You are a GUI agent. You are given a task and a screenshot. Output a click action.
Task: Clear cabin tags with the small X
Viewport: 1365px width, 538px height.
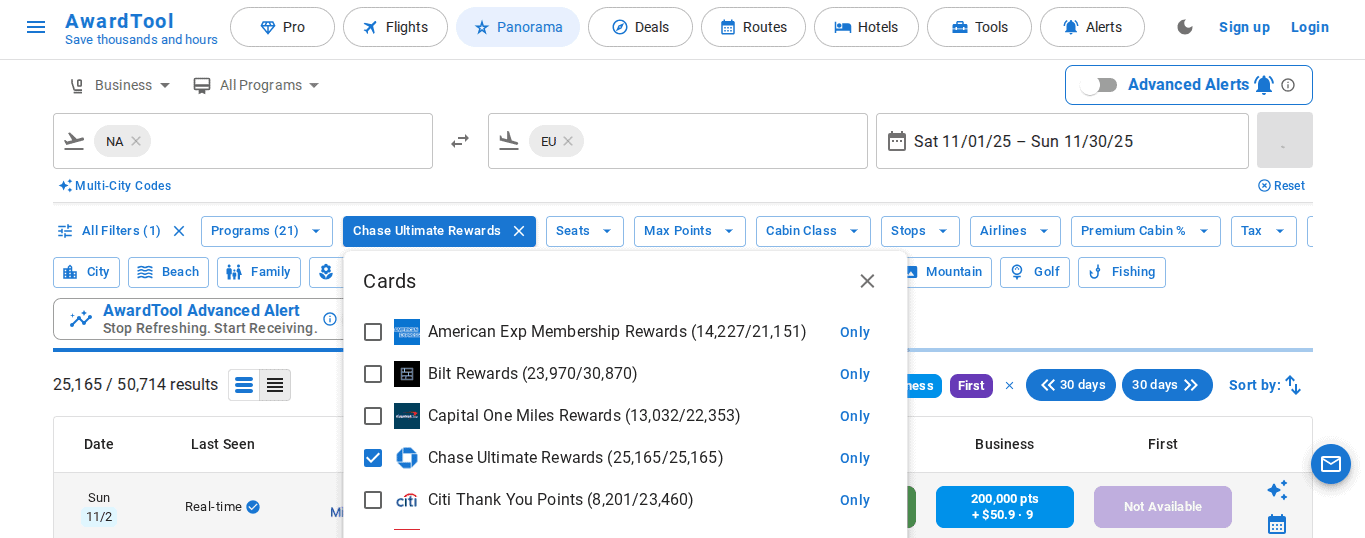click(1009, 386)
